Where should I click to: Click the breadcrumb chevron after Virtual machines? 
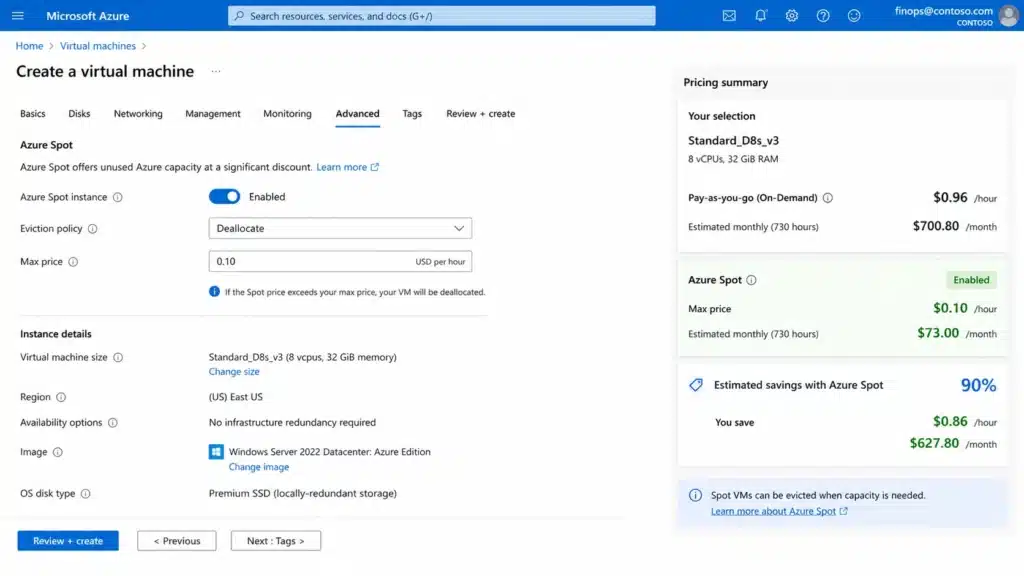tap(144, 46)
